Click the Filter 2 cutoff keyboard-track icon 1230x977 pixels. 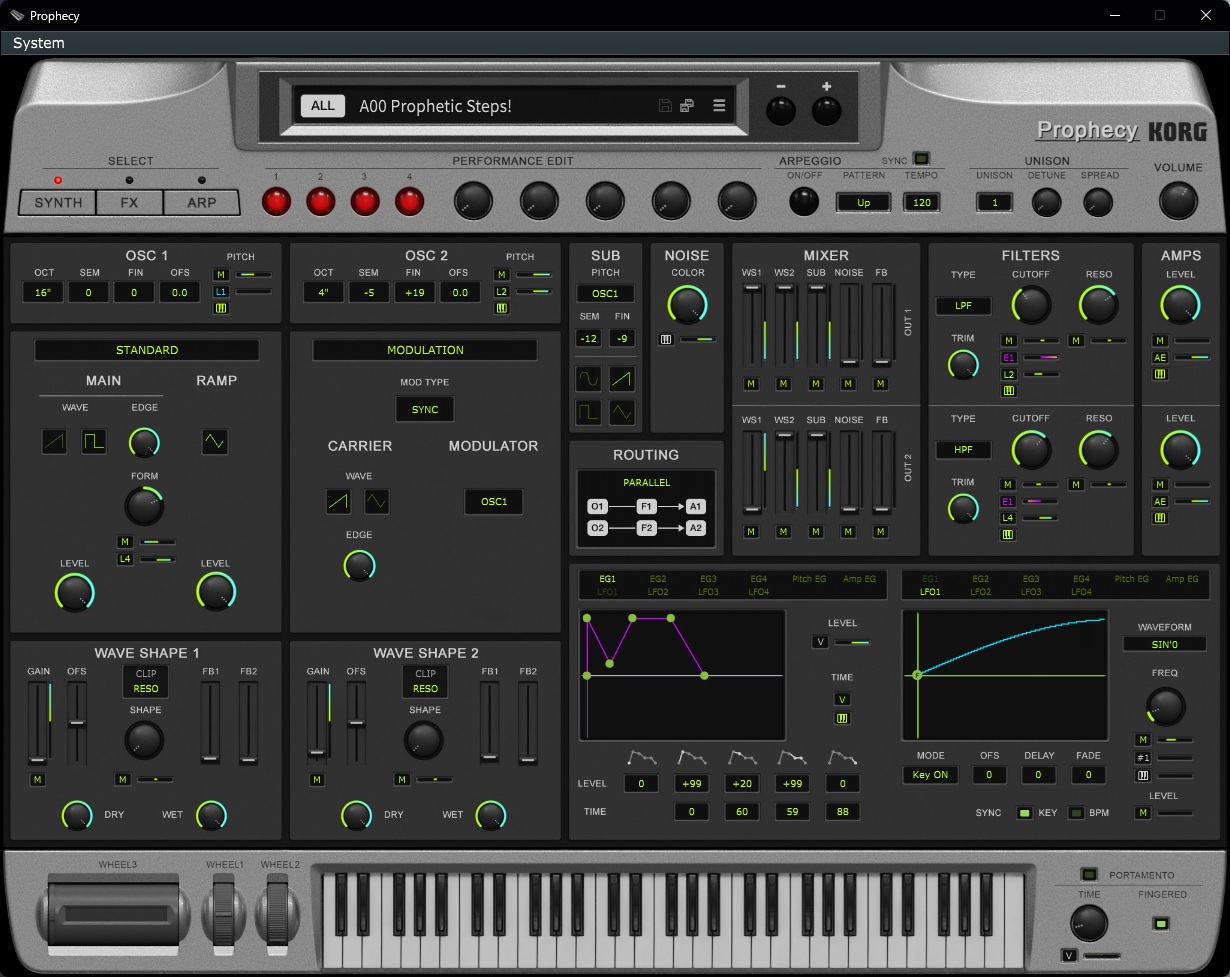coord(1009,534)
